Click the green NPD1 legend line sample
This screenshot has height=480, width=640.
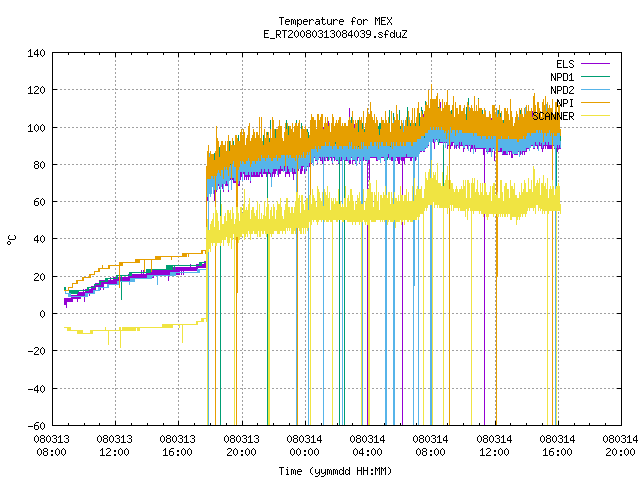pos(595,76)
